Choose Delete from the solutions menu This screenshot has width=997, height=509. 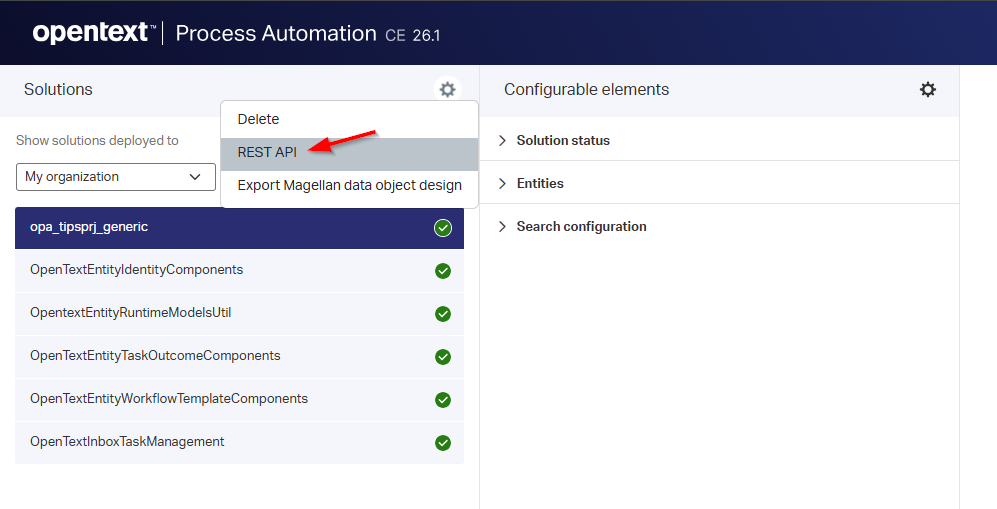tap(349, 119)
